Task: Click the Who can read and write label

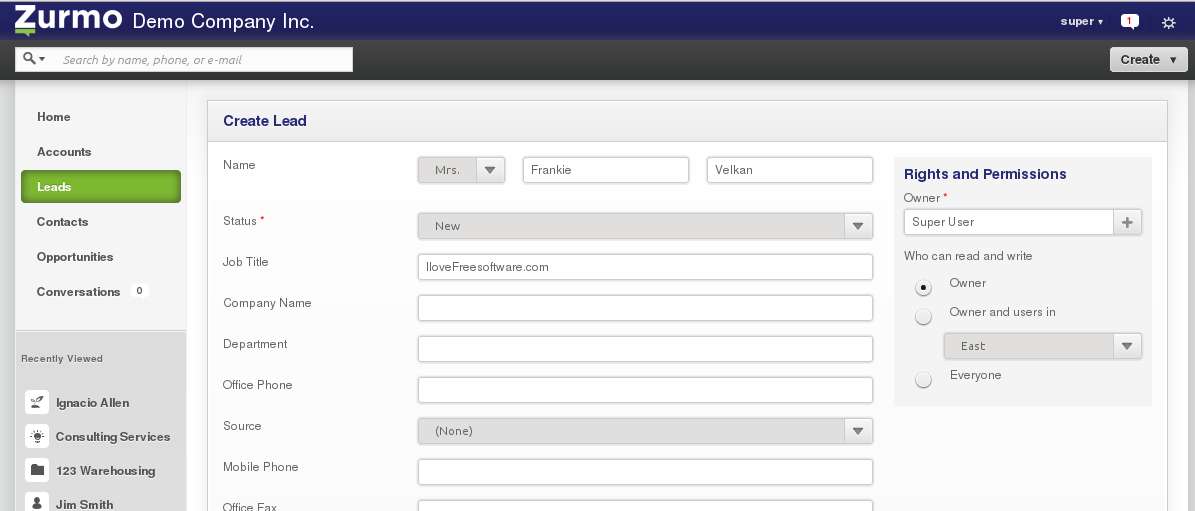Action: (x=968, y=256)
